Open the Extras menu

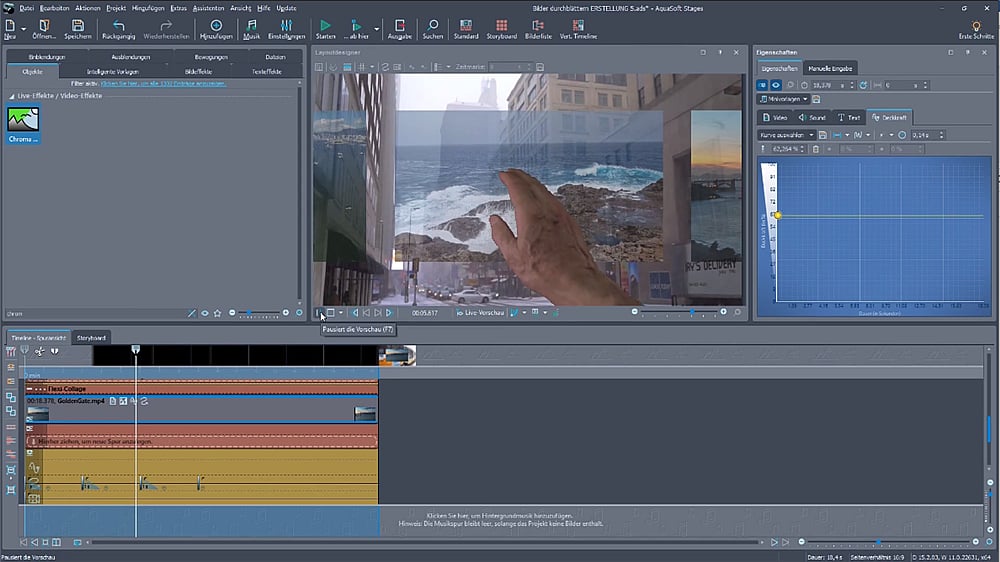(x=178, y=7)
